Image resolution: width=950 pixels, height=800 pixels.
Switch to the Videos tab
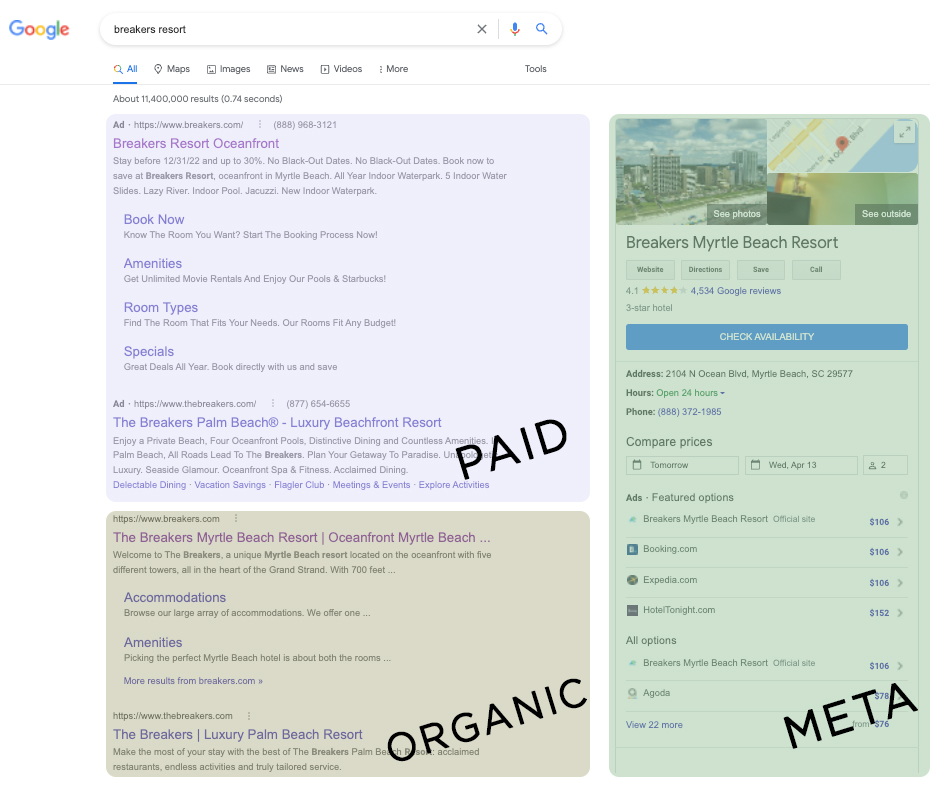(x=341, y=69)
